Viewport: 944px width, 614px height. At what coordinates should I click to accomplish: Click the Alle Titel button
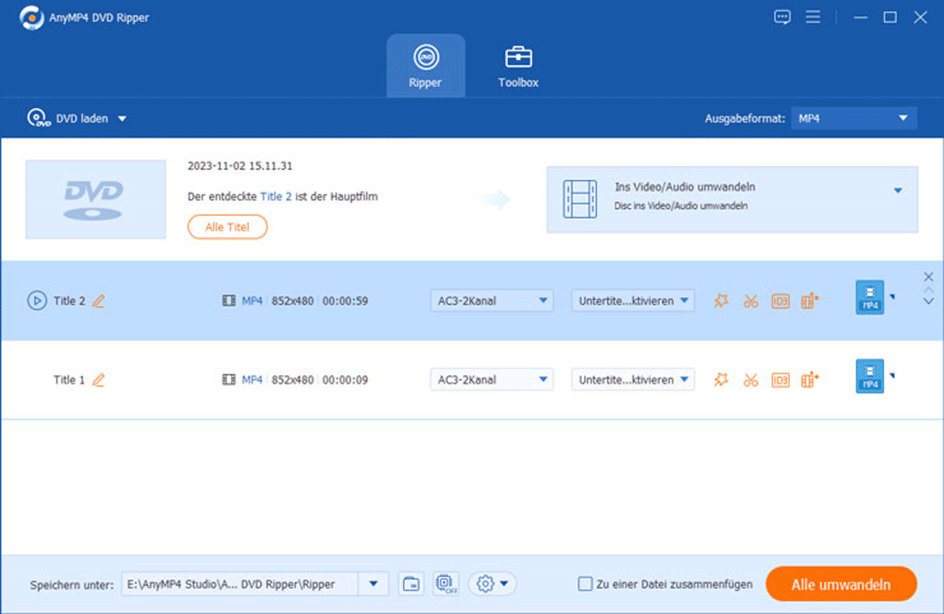[x=227, y=227]
